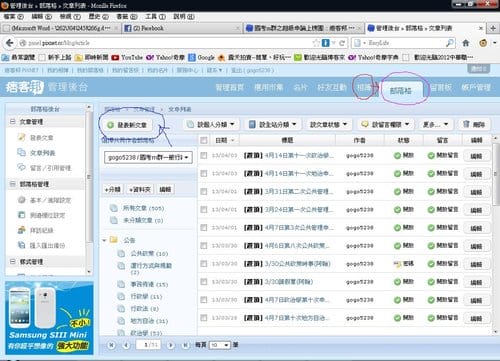Image resolution: width=500 pixels, height=361 pixels.
Task: Jump to the first page of articles
Action: coord(112,345)
